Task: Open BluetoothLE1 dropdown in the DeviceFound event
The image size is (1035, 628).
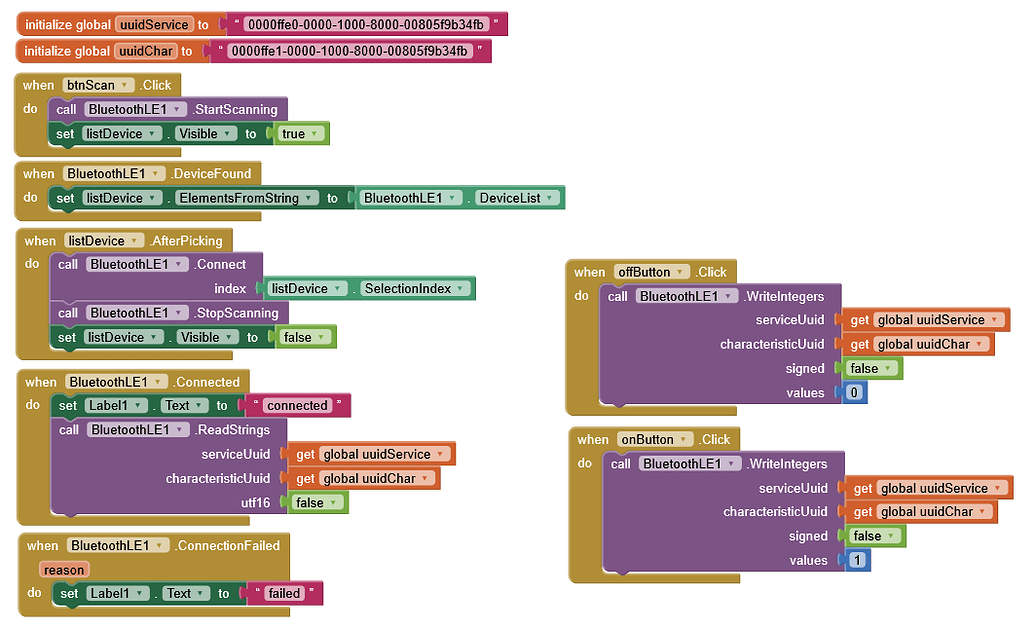Action: pyautogui.click(x=114, y=174)
